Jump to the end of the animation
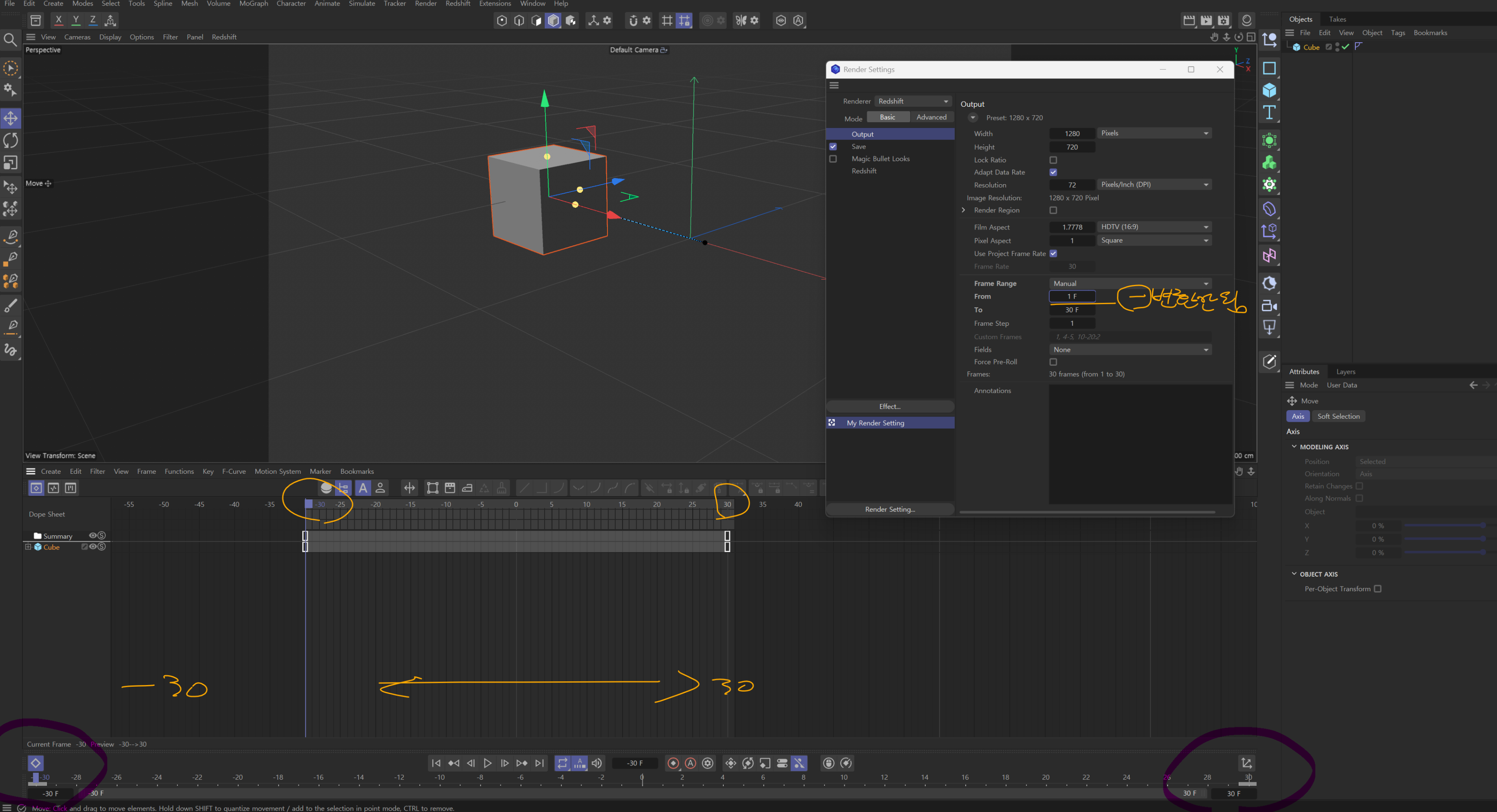The image size is (1497, 812). point(539,763)
